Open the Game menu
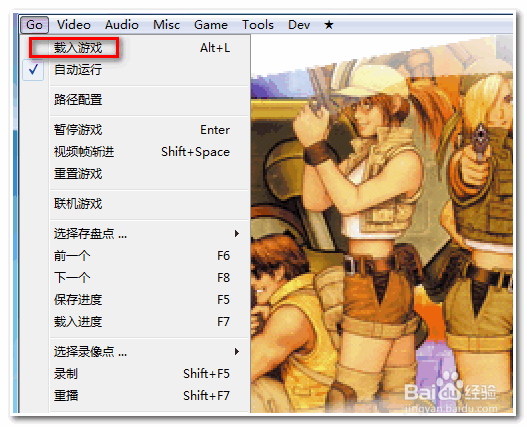Screen dimensions: 527x427 click(211, 25)
